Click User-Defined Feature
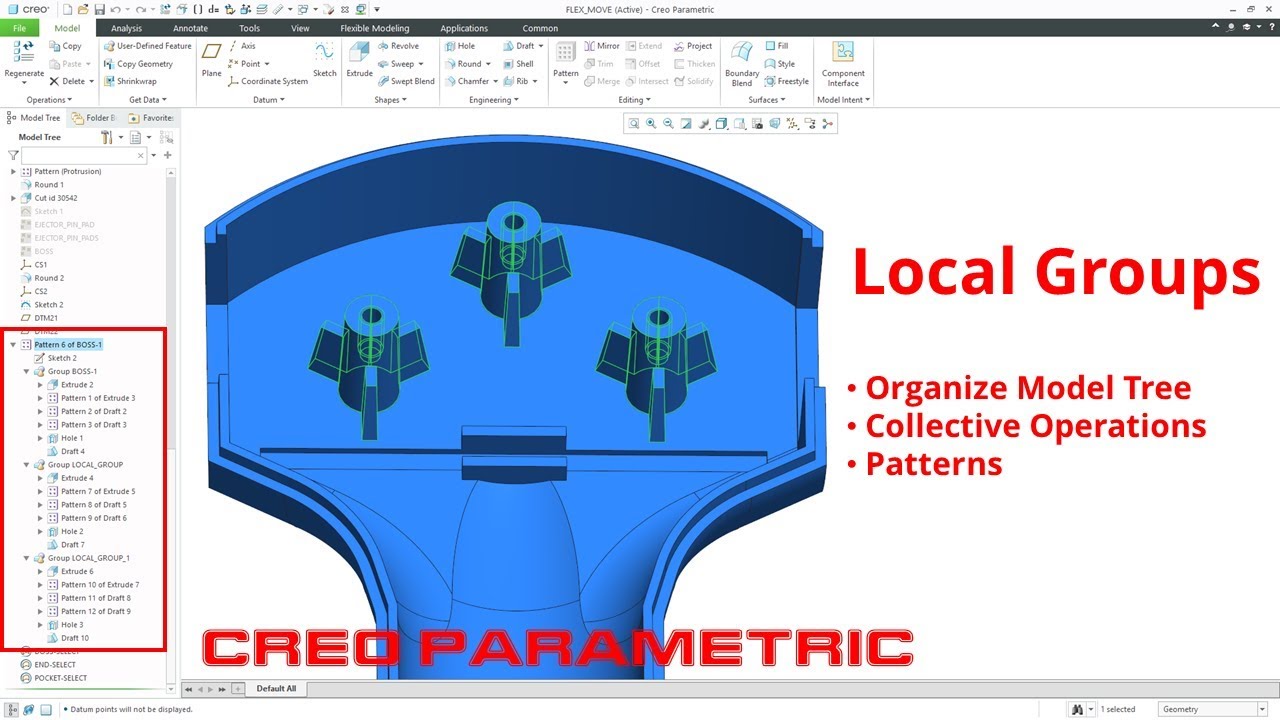The height and width of the screenshot is (720, 1280). pyautogui.click(x=147, y=46)
